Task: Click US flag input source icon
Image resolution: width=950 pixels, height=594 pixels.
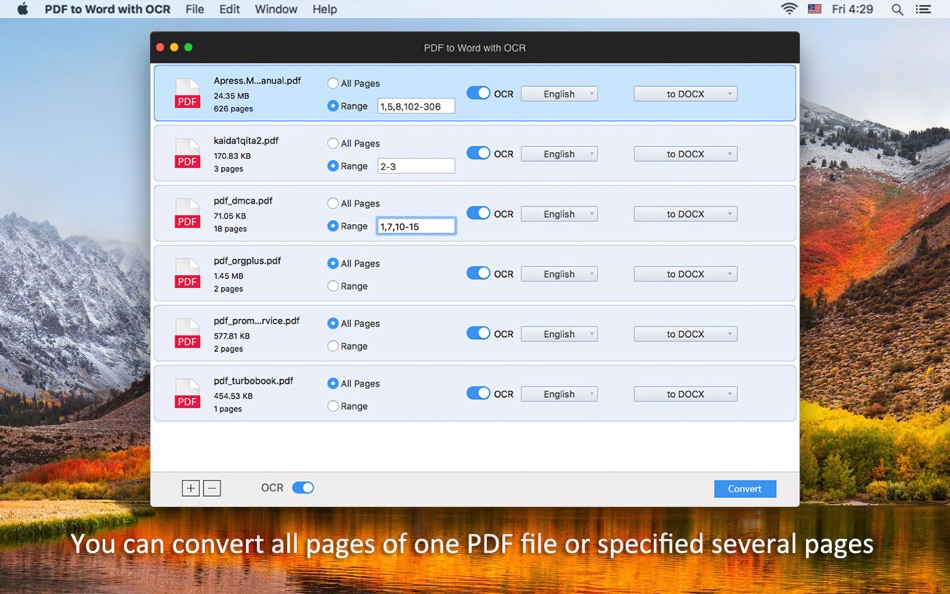Action: [x=814, y=9]
